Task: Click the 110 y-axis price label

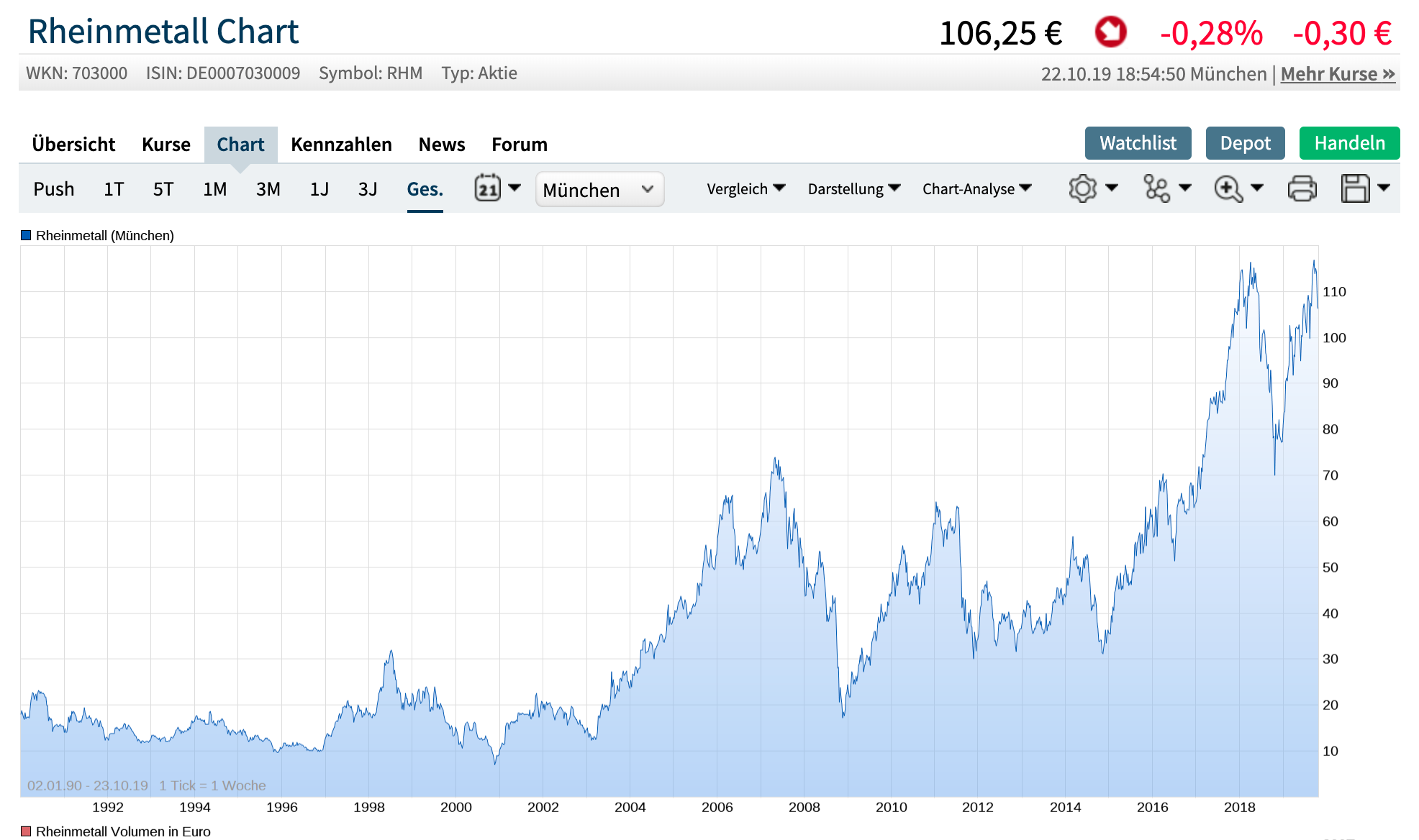Action: (x=1334, y=292)
